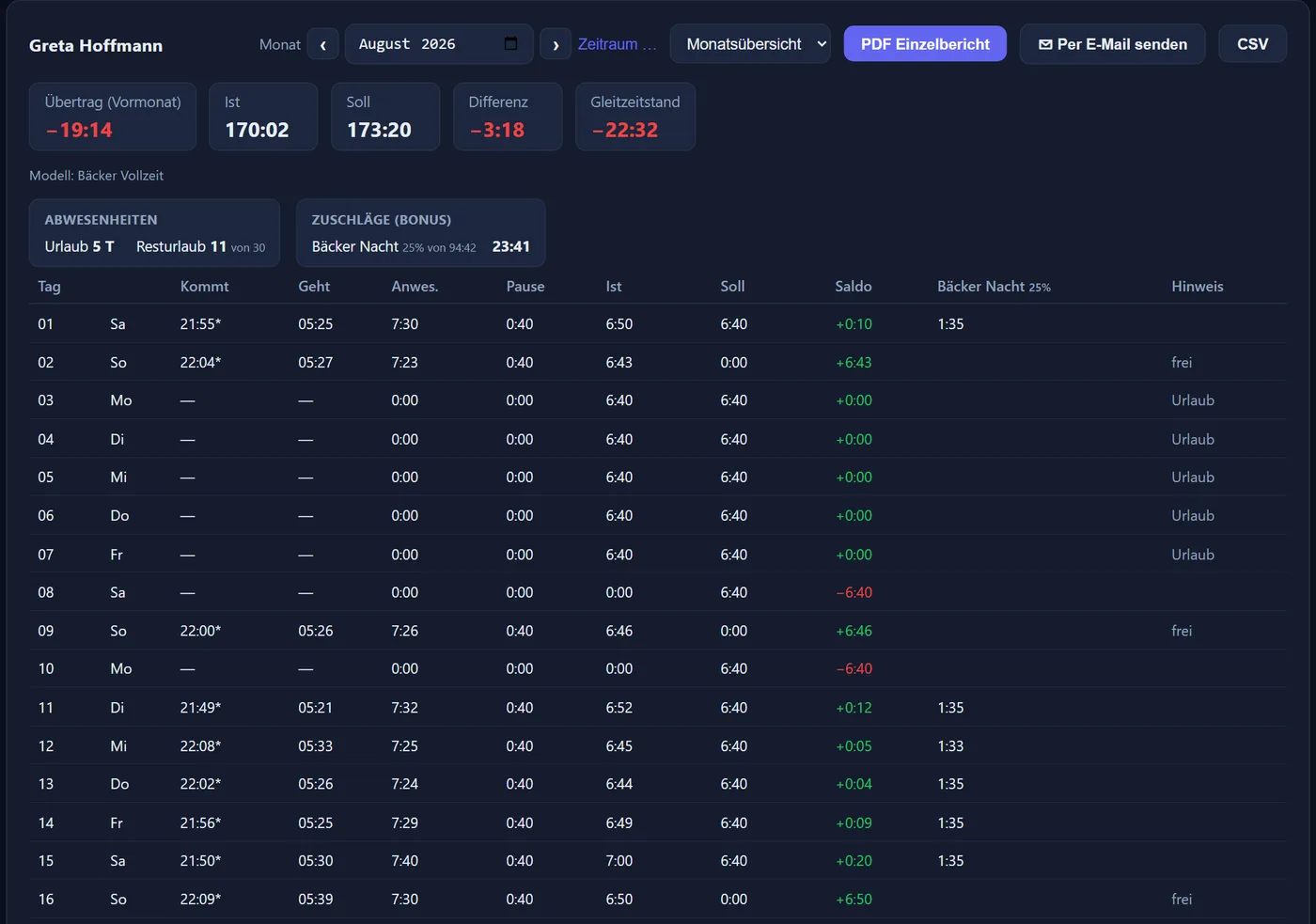Click the Tag column header
The image size is (1316, 924).
pyautogui.click(x=49, y=287)
